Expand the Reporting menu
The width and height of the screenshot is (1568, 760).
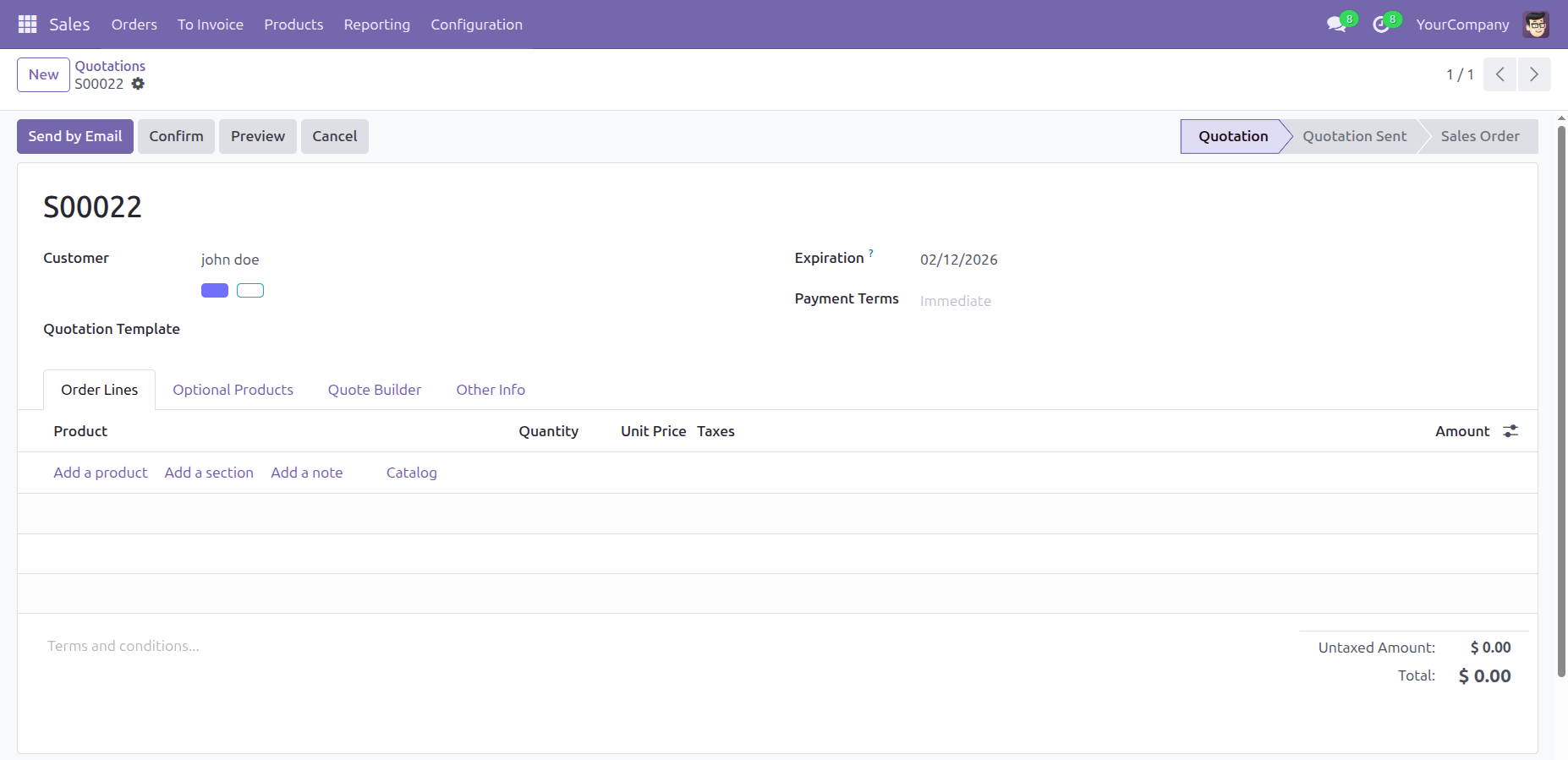(x=376, y=25)
